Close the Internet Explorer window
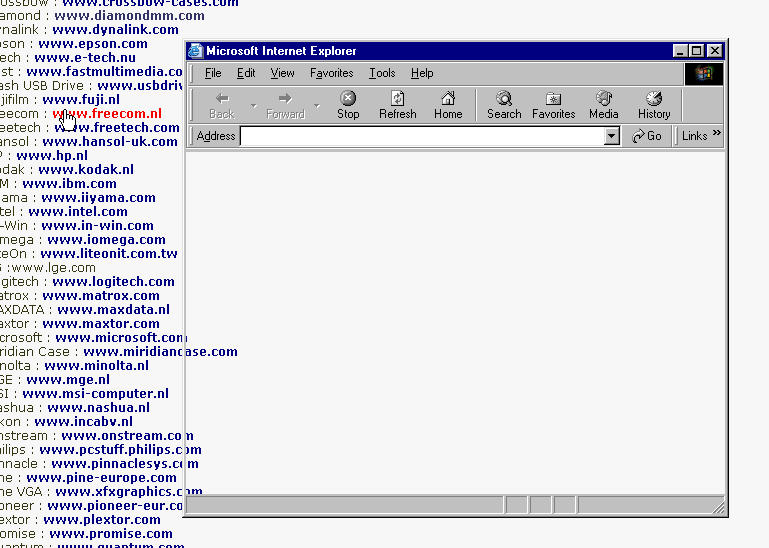This screenshot has height=548, width=769. (715, 51)
